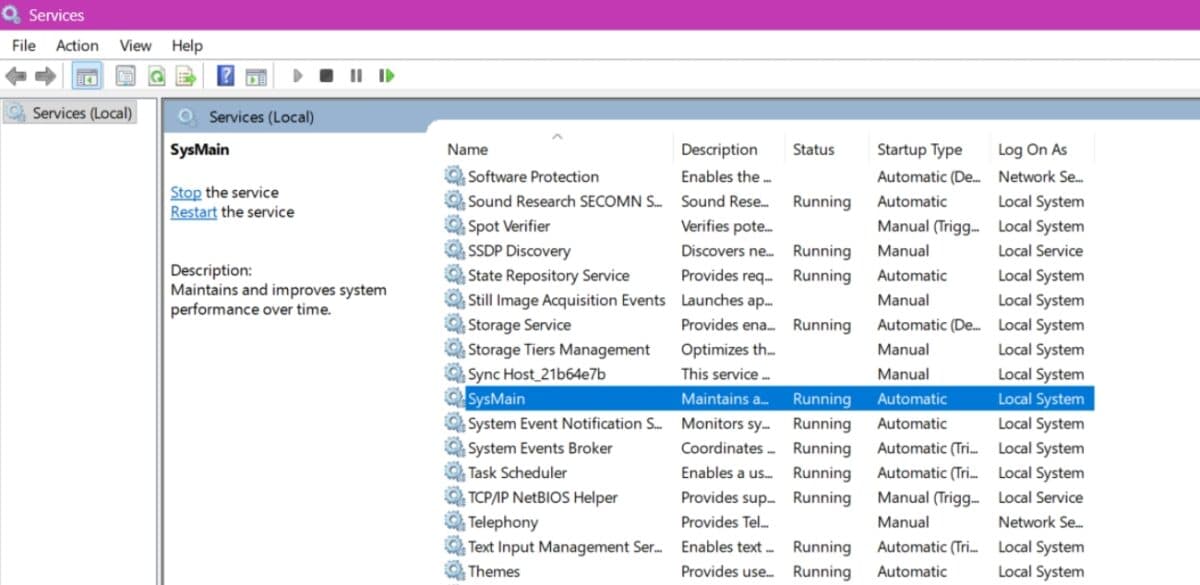This screenshot has height=585, width=1200.
Task: Click the Services app icon in the title bar
Action: point(13,15)
